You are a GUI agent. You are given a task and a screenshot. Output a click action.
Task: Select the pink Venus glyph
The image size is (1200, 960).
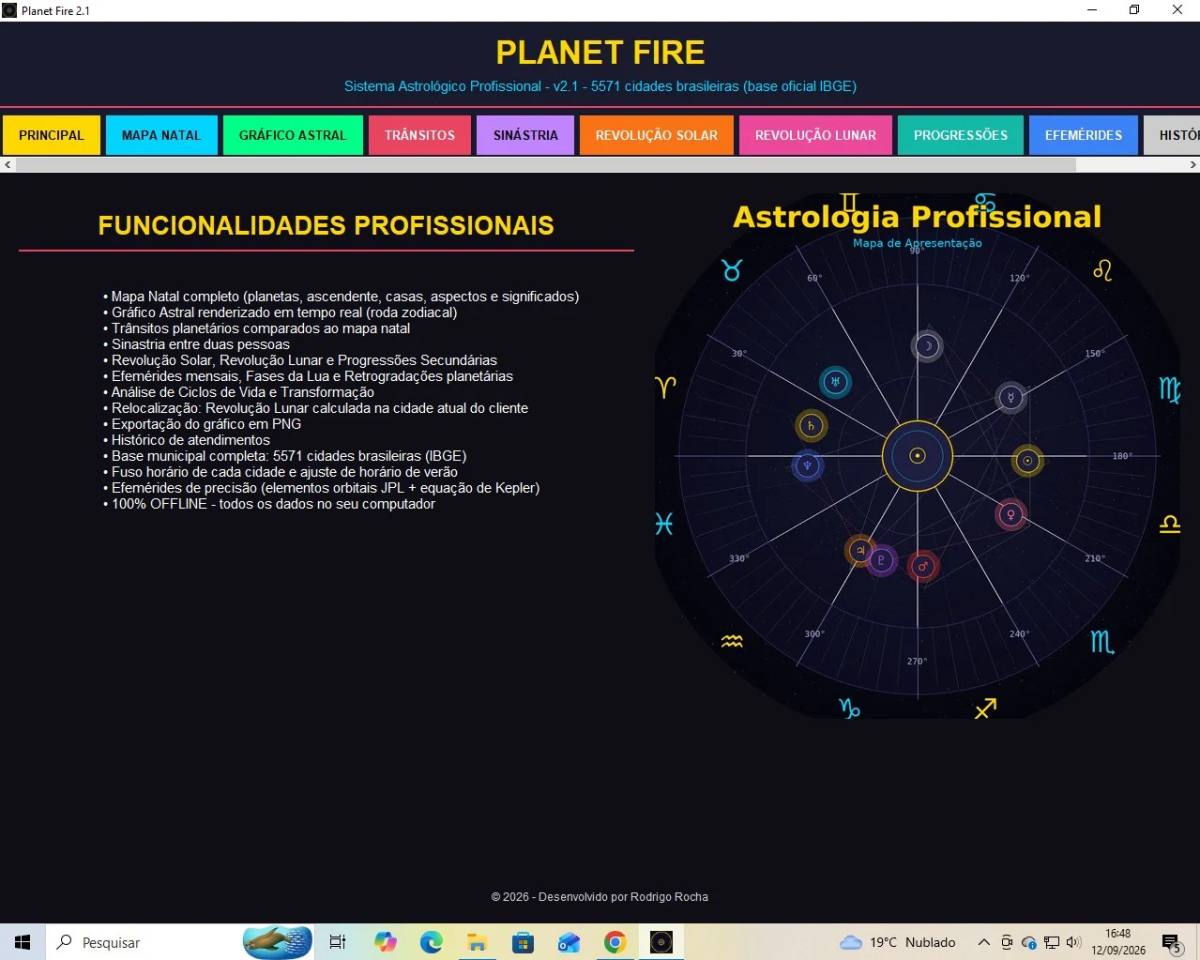point(1011,514)
